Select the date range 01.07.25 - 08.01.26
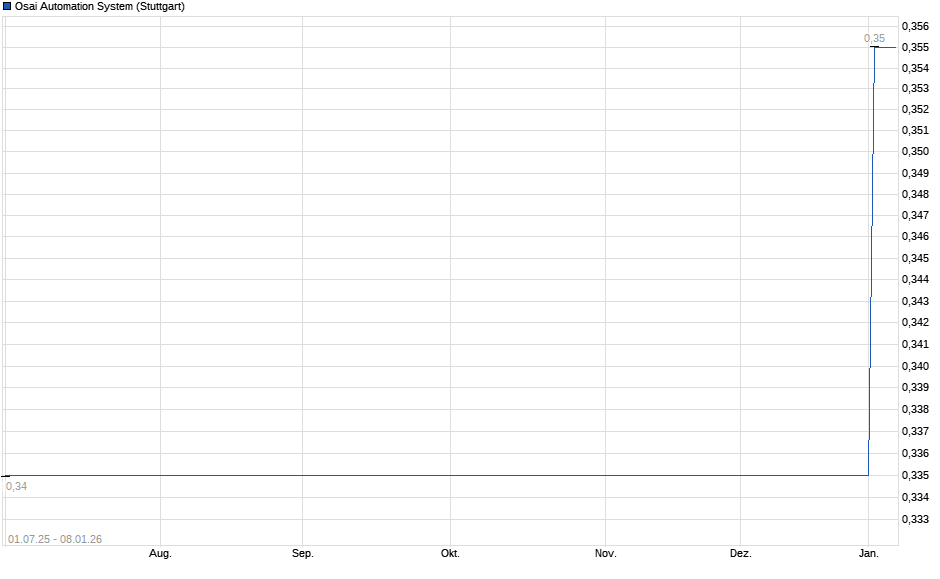940x579 pixels. tap(55, 539)
